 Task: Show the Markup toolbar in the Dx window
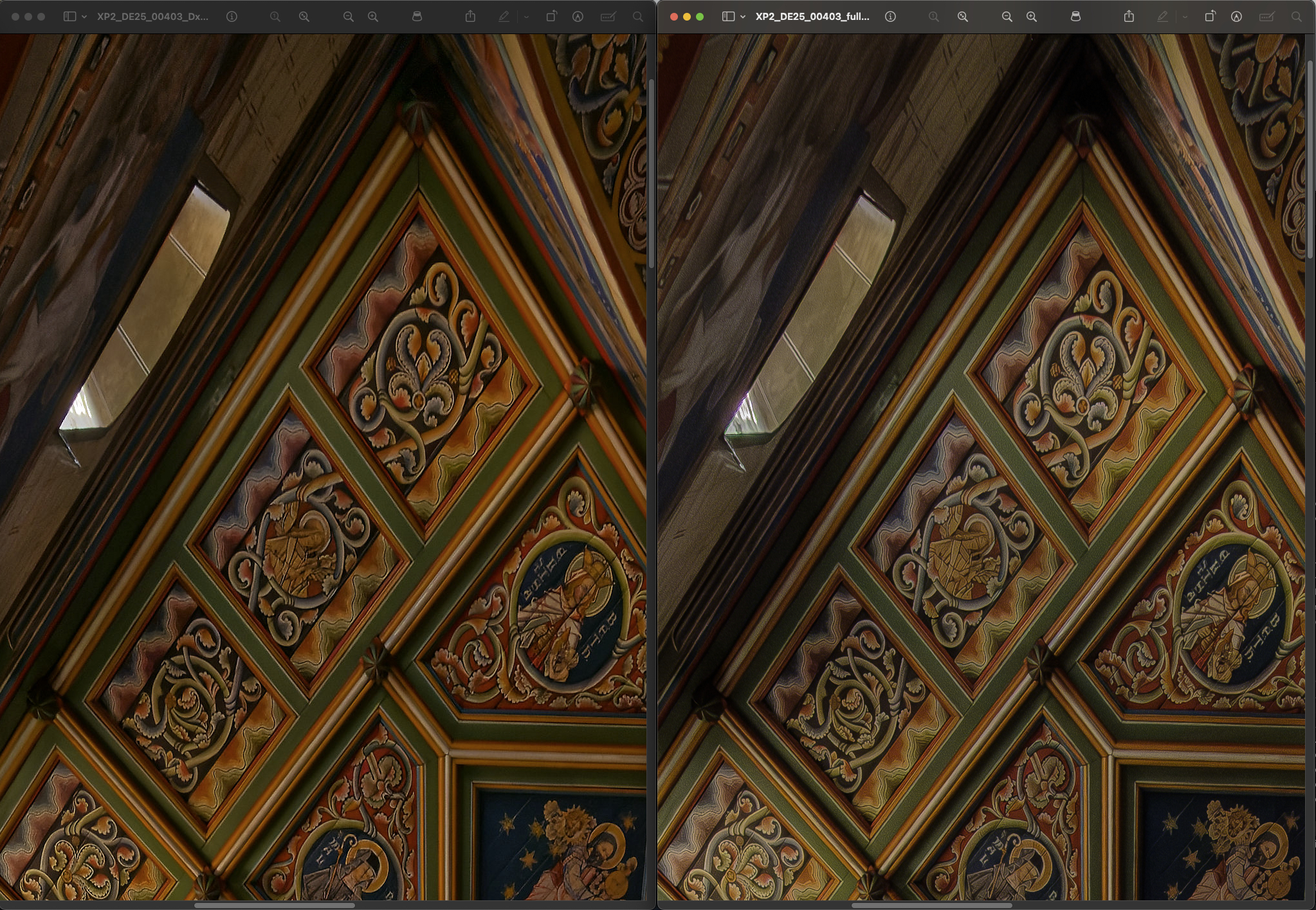578,17
